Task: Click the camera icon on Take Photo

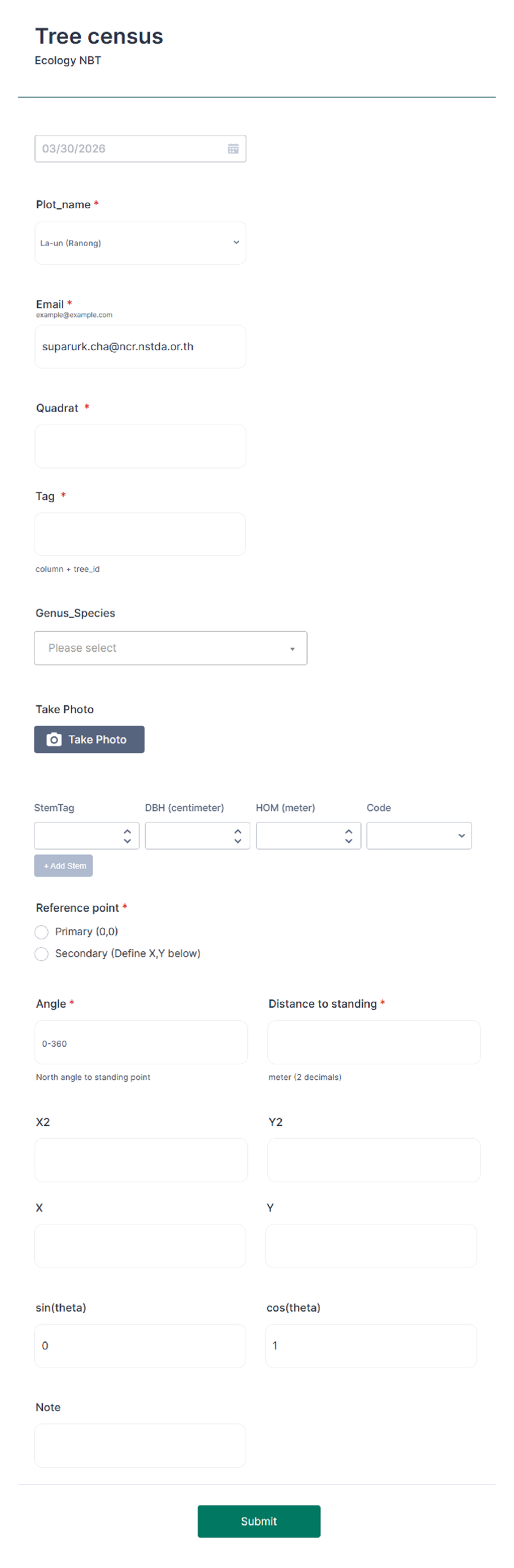Action: (x=54, y=739)
